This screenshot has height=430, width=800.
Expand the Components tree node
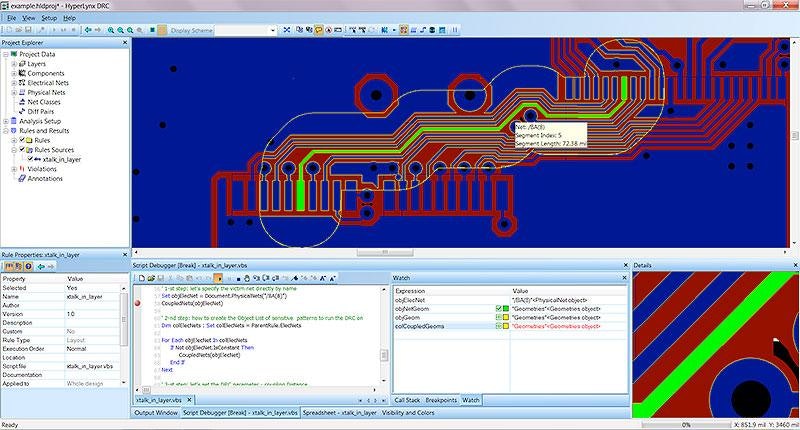pyautogui.click(x=14, y=73)
